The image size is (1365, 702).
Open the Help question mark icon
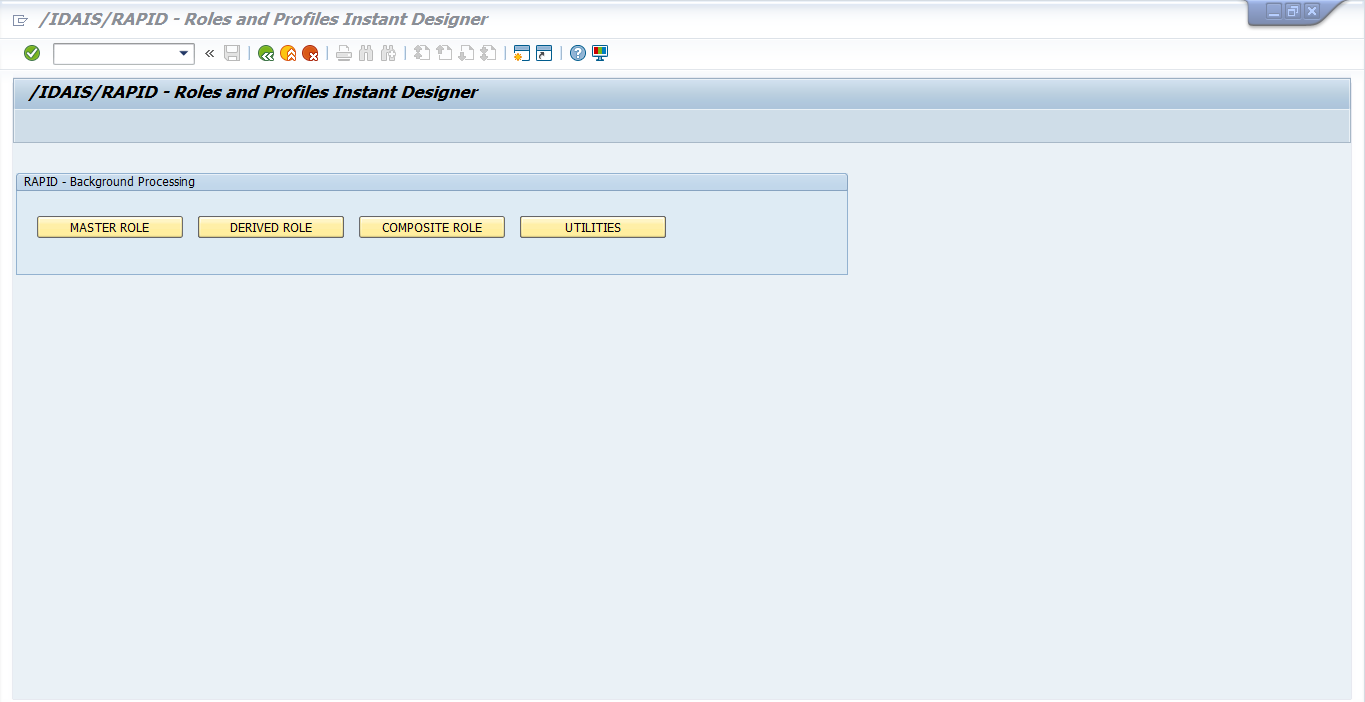click(578, 53)
